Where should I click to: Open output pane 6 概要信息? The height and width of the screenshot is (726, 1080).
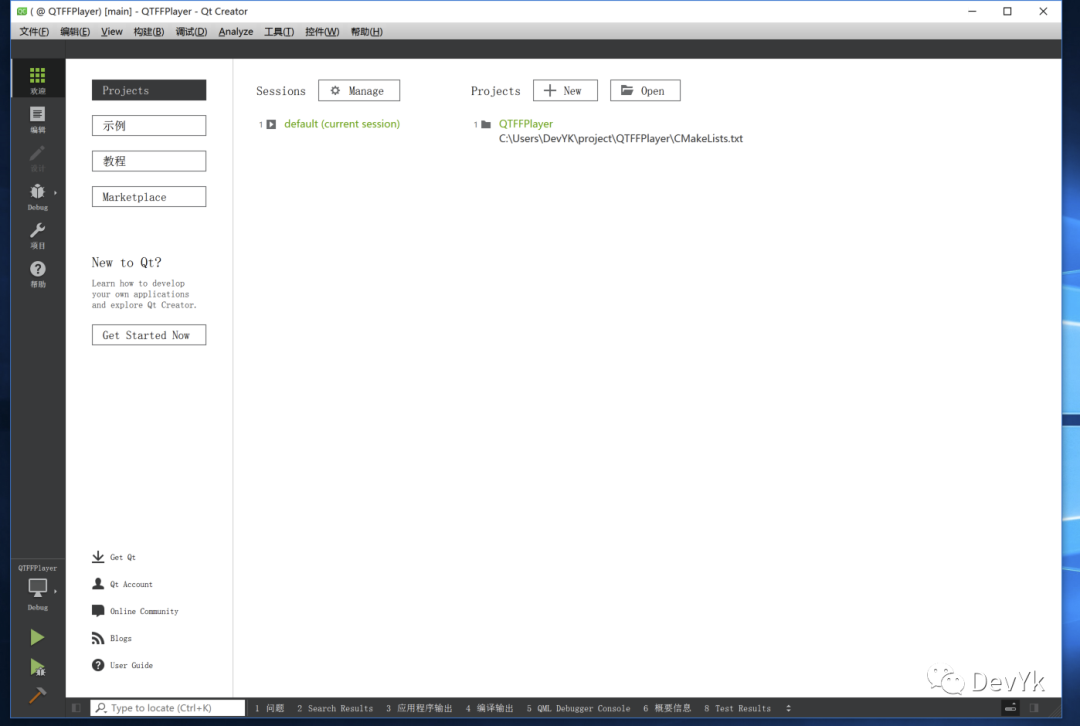click(667, 708)
